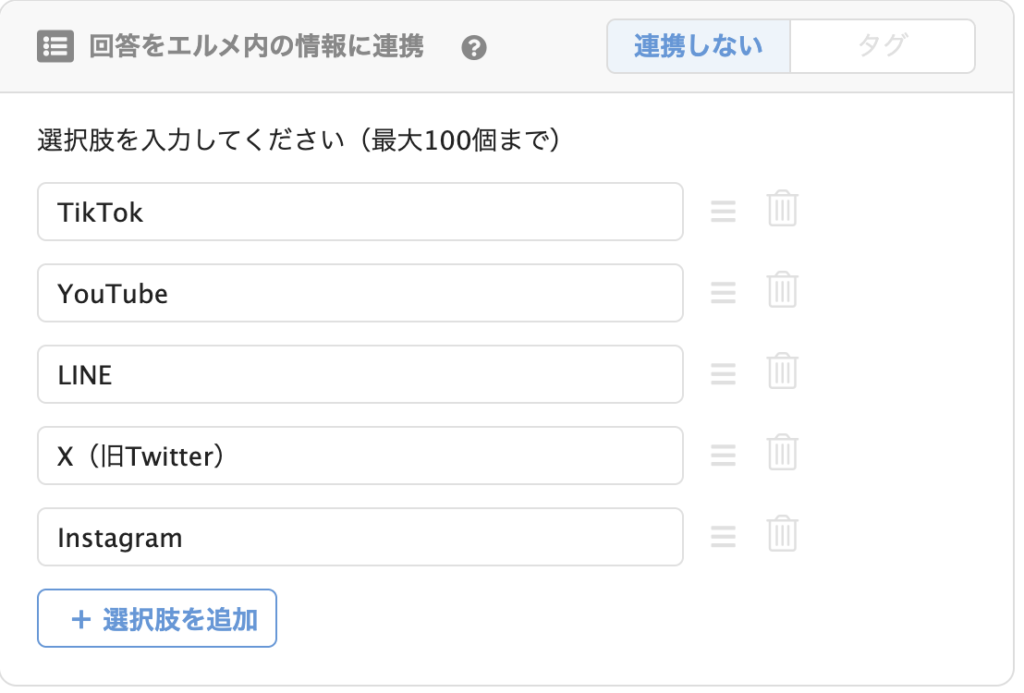Screen dimensions: 1024x693
Task: Click the help question mark icon
Action: click(x=473, y=48)
